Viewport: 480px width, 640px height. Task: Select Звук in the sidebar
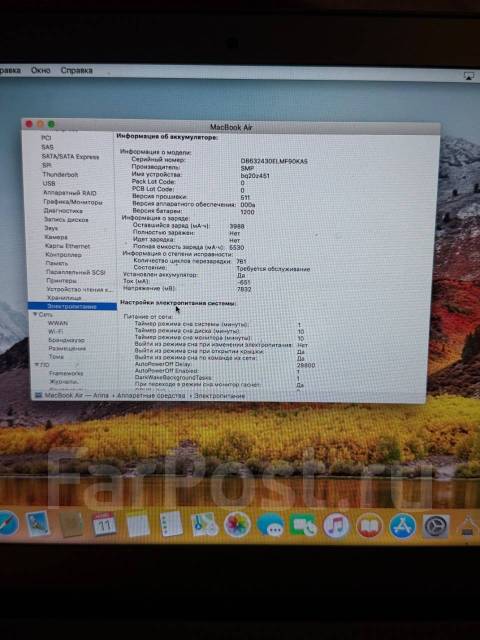[x=51, y=228]
